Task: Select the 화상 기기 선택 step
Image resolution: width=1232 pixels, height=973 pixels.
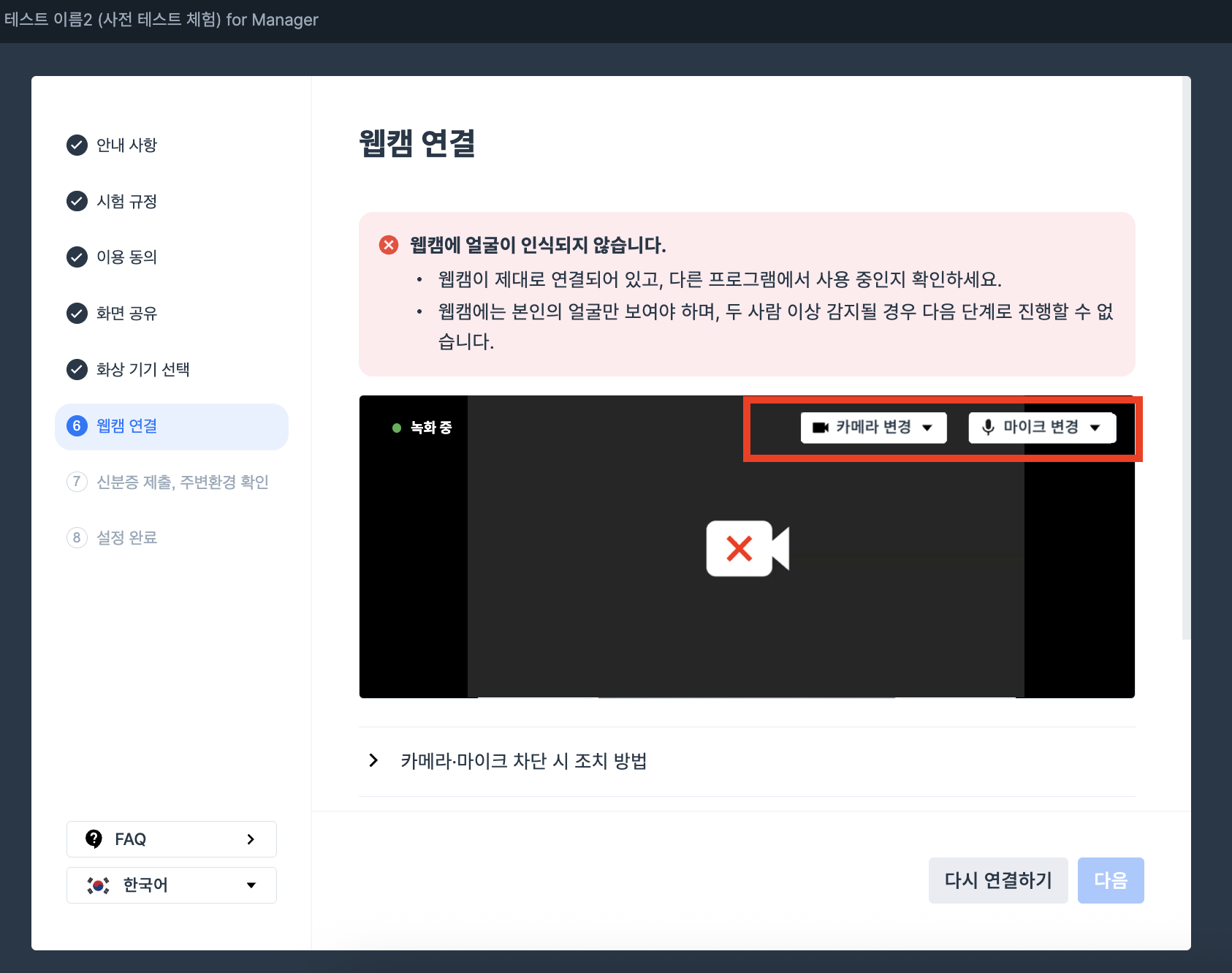Action: pos(142,370)
